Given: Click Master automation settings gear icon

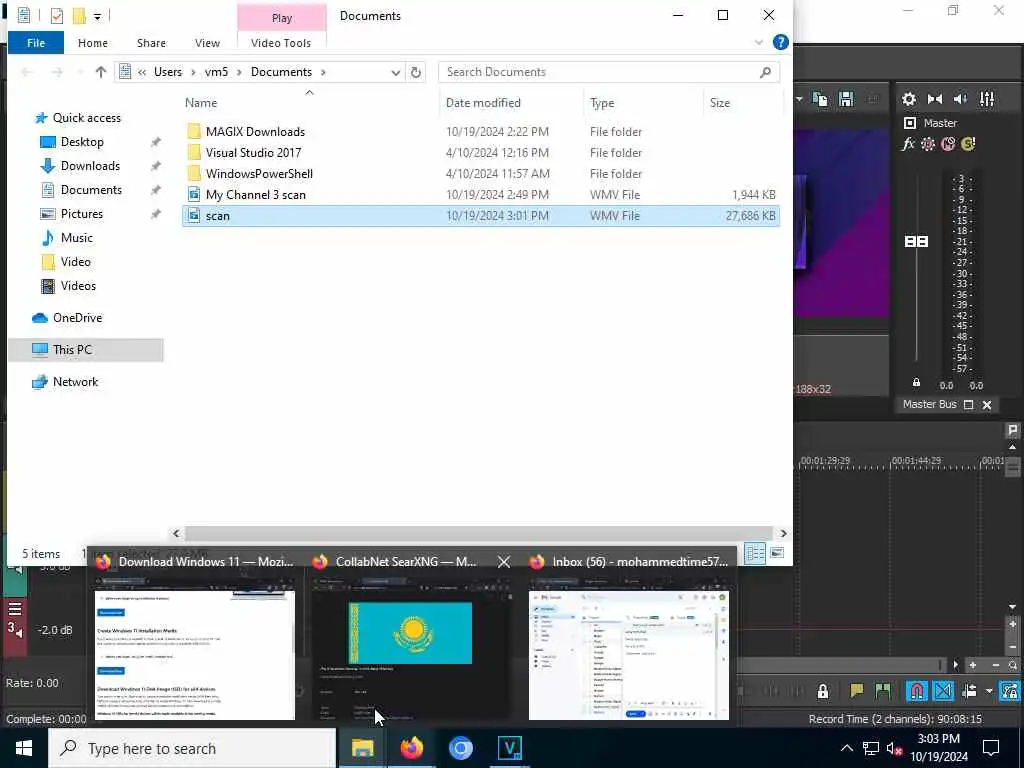Looking at the screenshot, I should (927, 144).
